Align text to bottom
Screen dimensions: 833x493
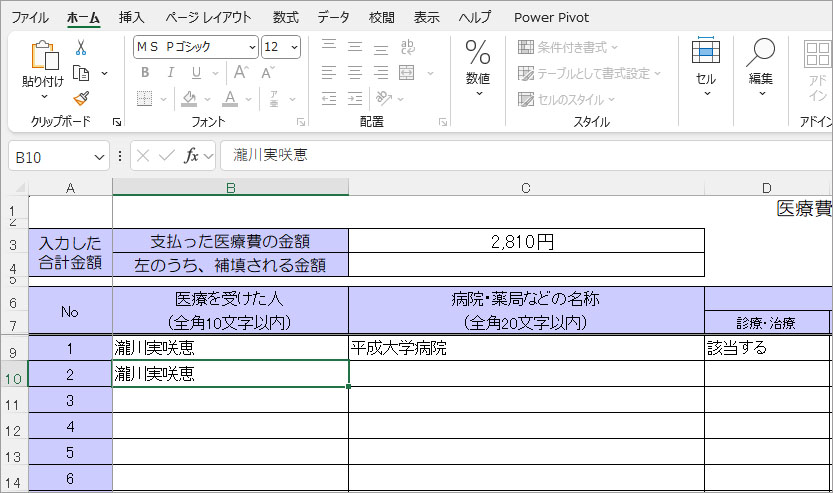point(381,48)
